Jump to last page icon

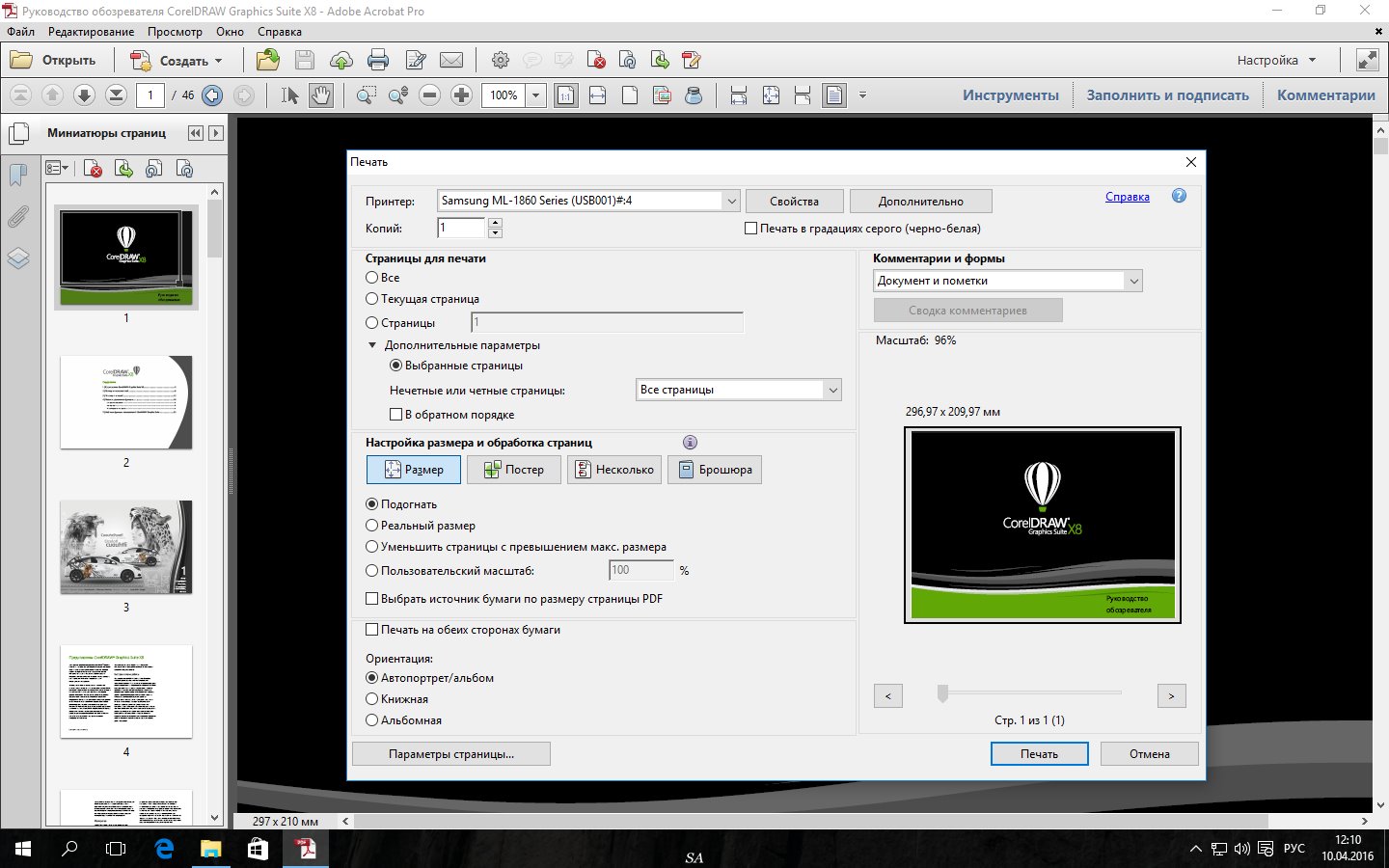pos(116,95)
